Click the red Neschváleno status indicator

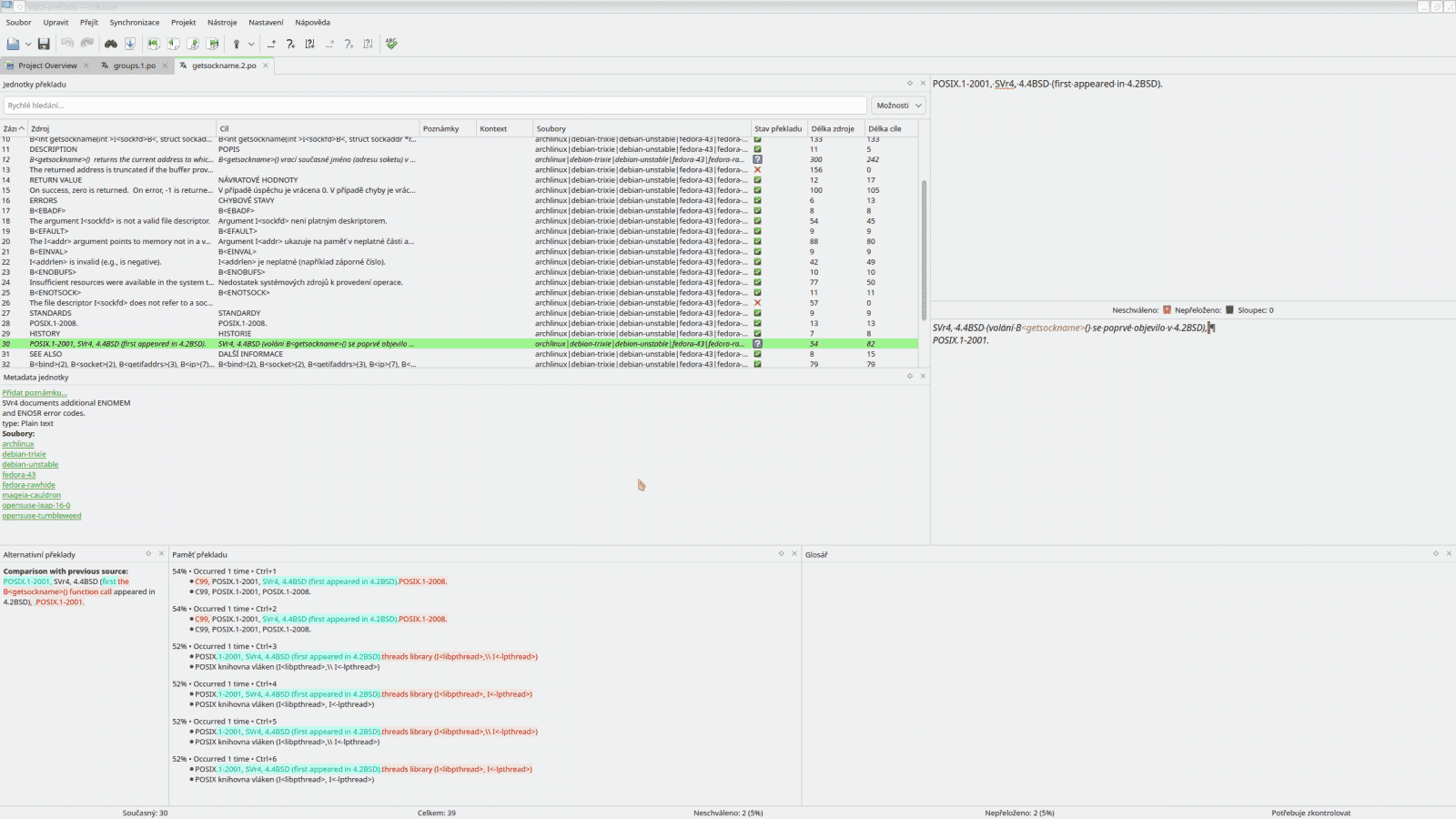coord(1167,310)
